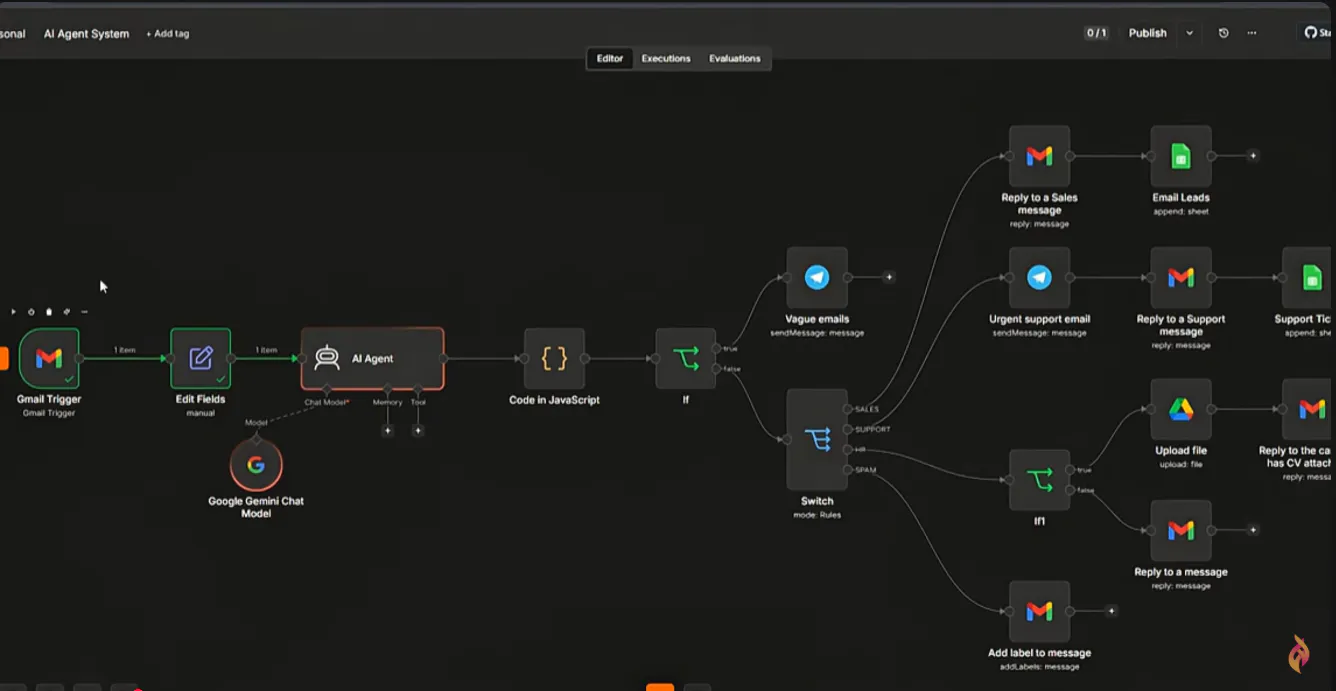Add node after Reply to a message plus
Viewport: 1336px width, 691px height.
tap(1253, 530)
